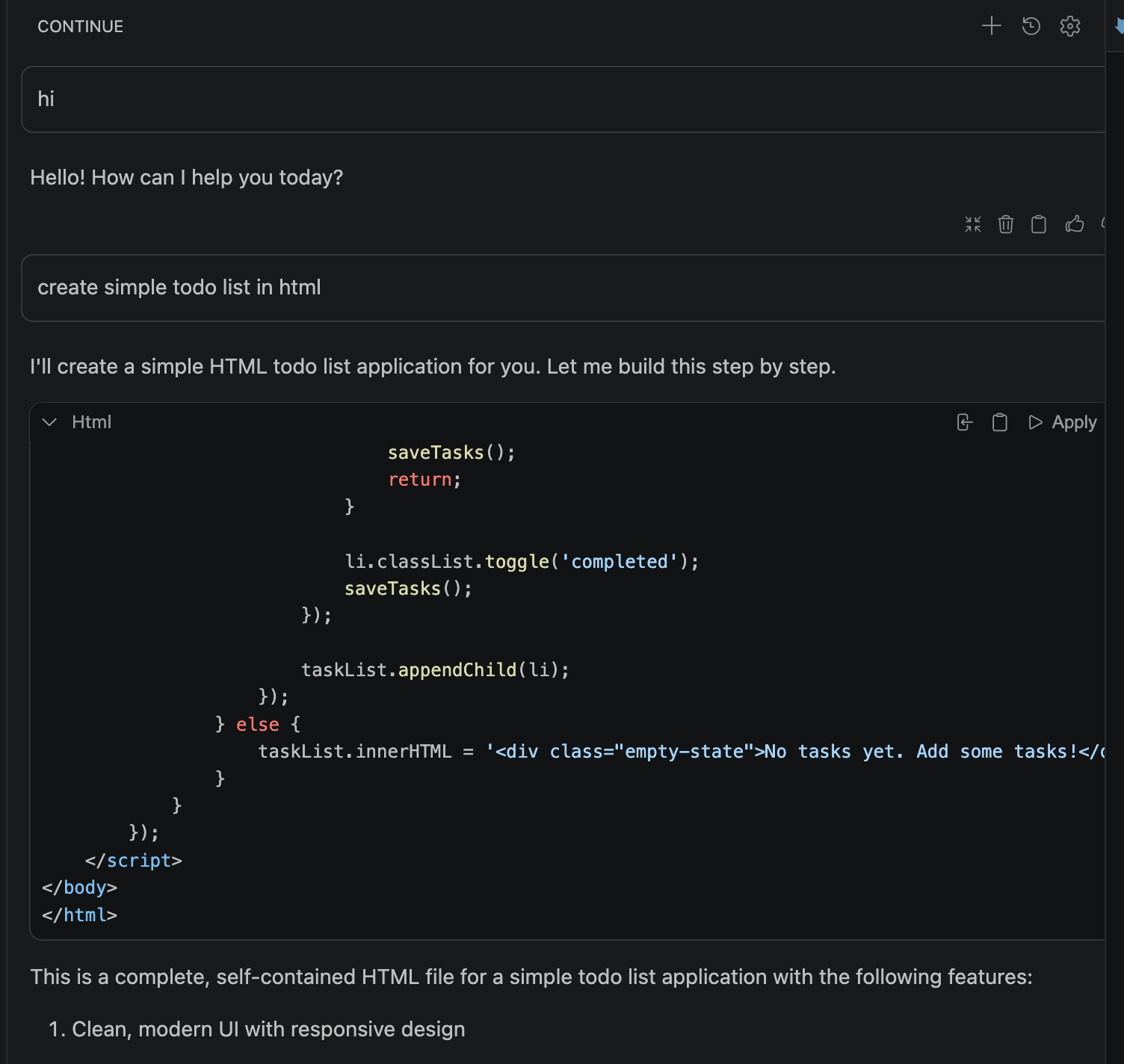Apply the Html code to file
Viewport: 1124px width, 1064px height.
pyautogui.click(x=1063, y=422)
